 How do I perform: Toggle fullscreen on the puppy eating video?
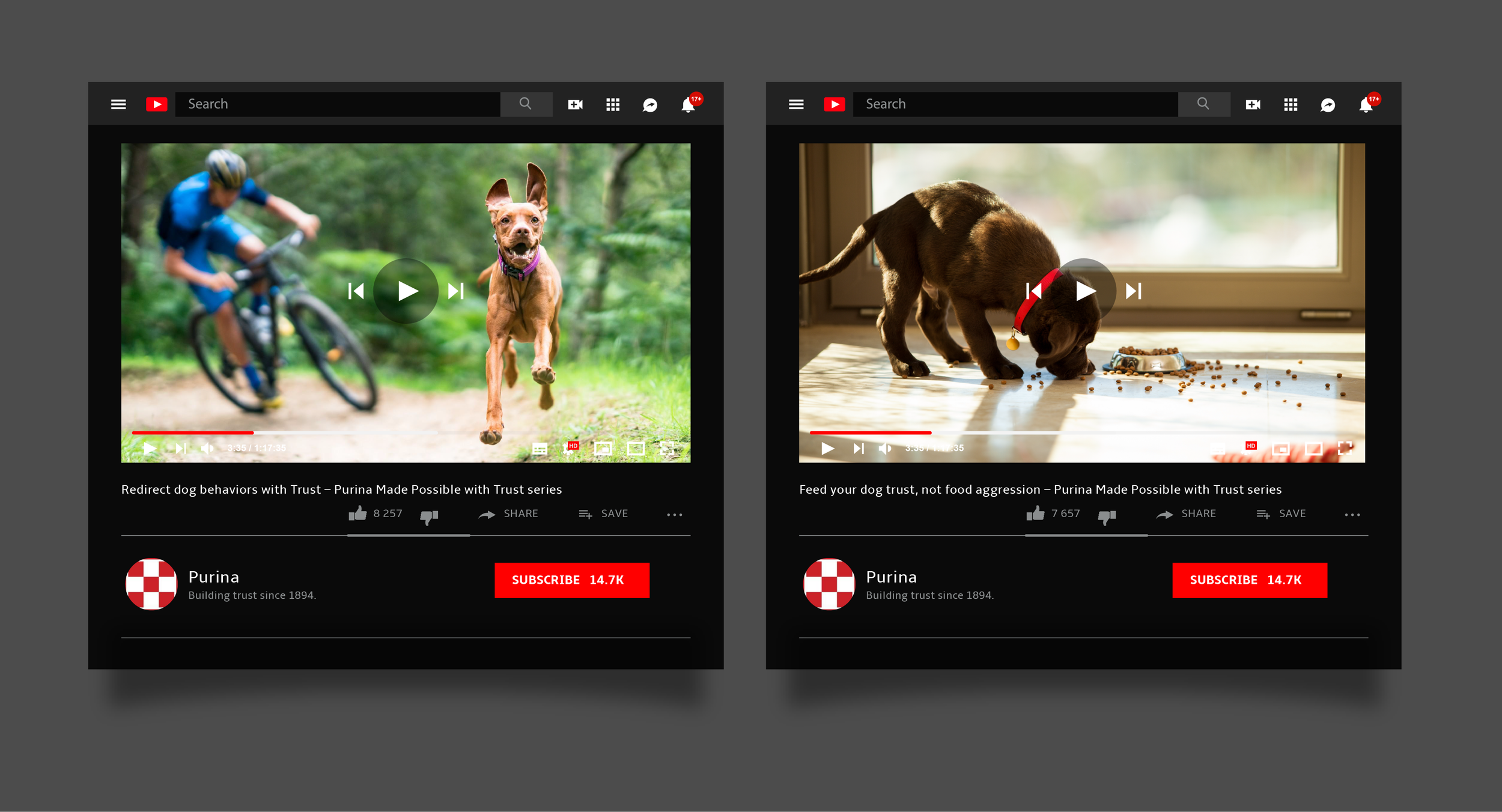[1345, 448]
